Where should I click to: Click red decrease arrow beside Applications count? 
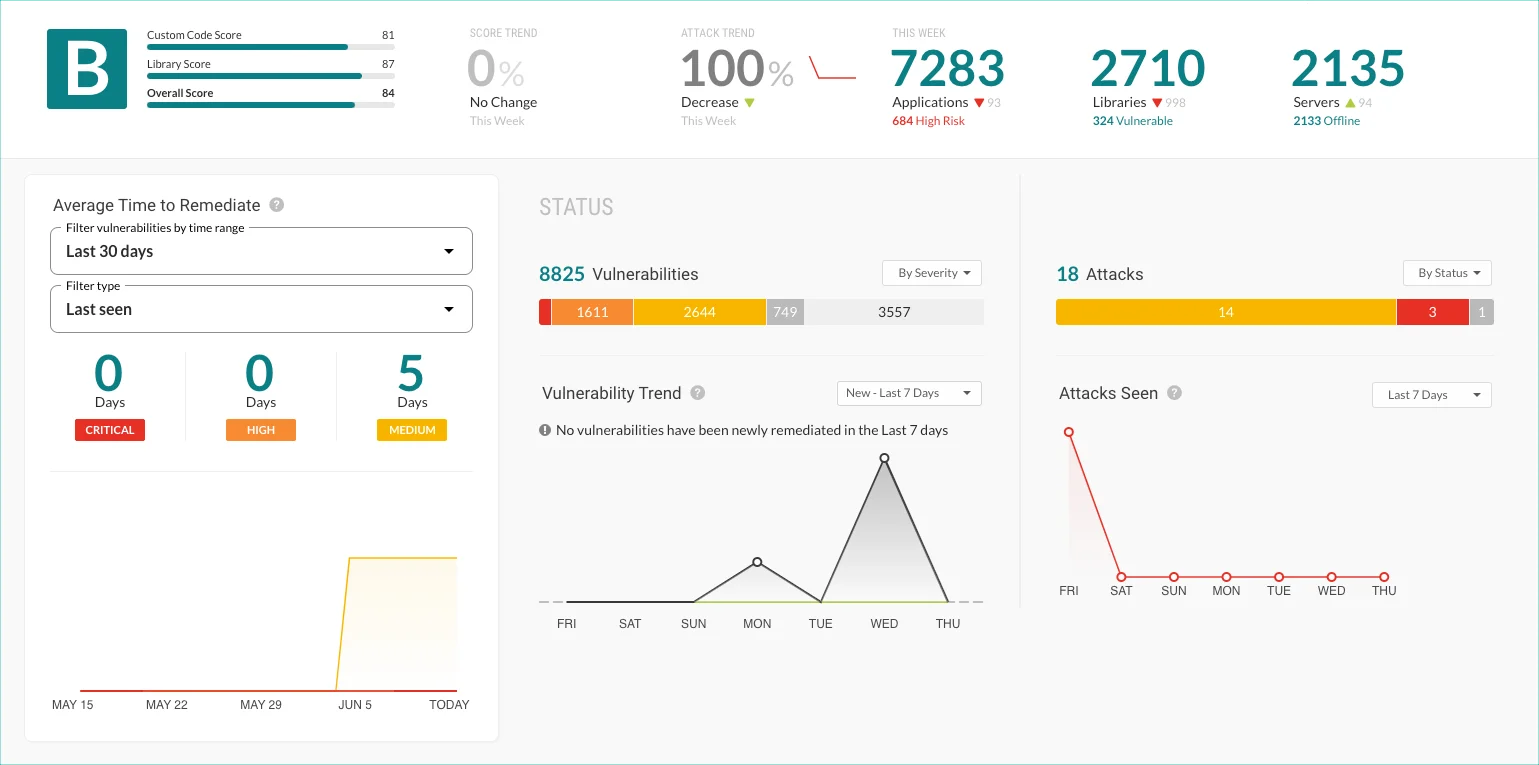tap(978, 102)
